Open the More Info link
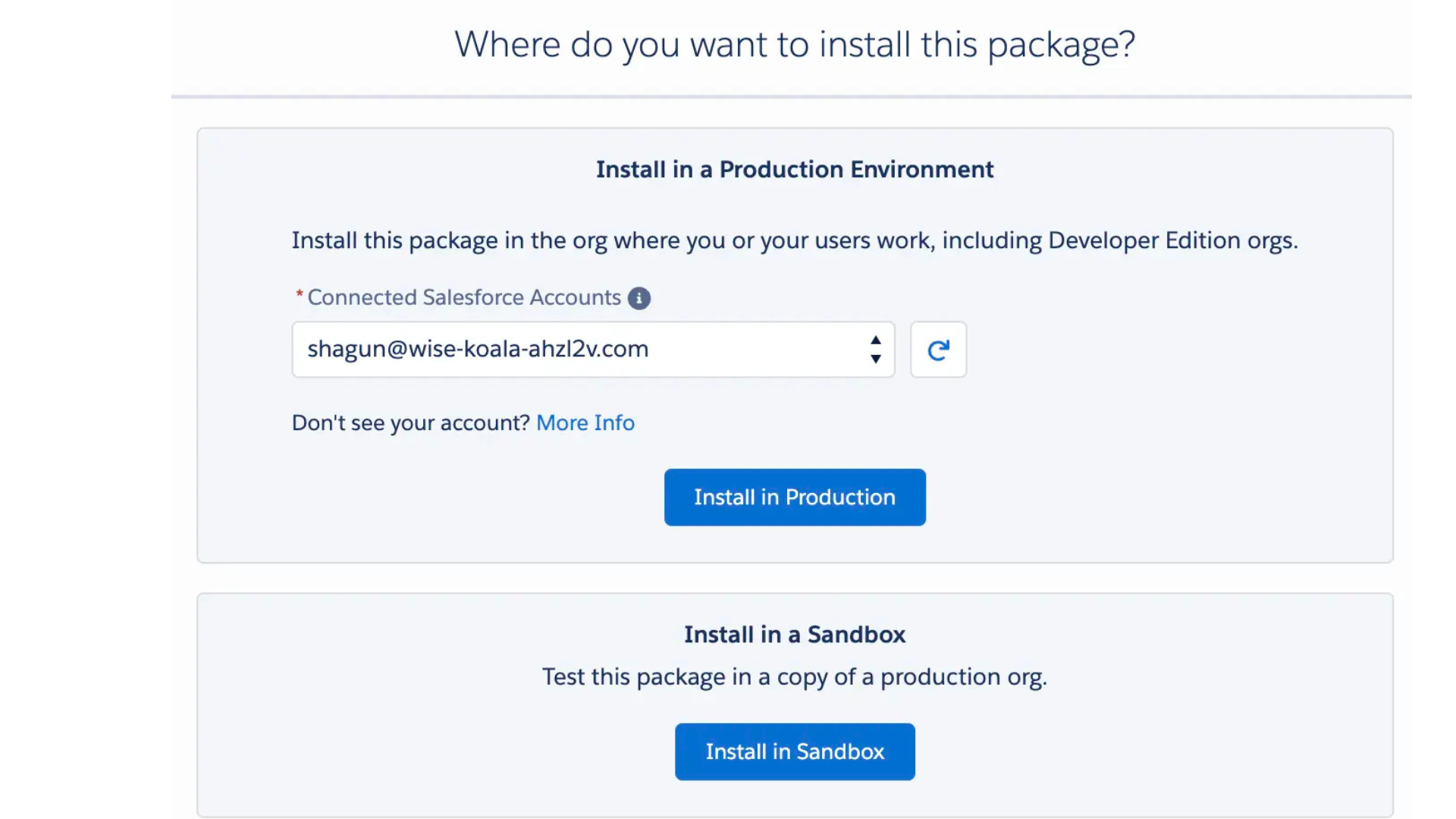Image resolution: width=1456 pixels, height=819 pixels. [x=585, y=422]
